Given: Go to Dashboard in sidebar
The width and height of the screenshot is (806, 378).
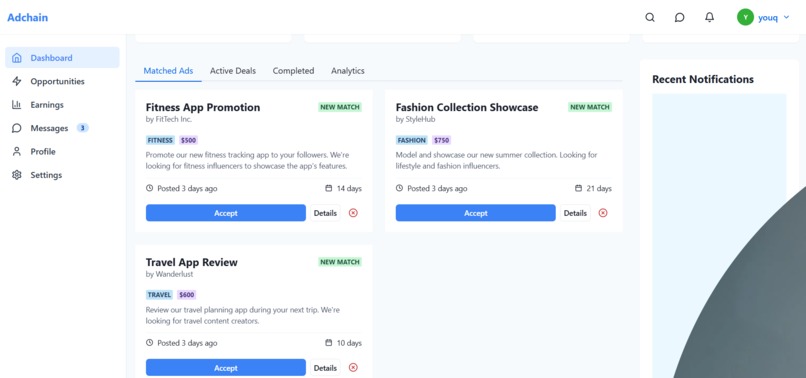Looking at the screenshot, I should [x=62, y=58].
